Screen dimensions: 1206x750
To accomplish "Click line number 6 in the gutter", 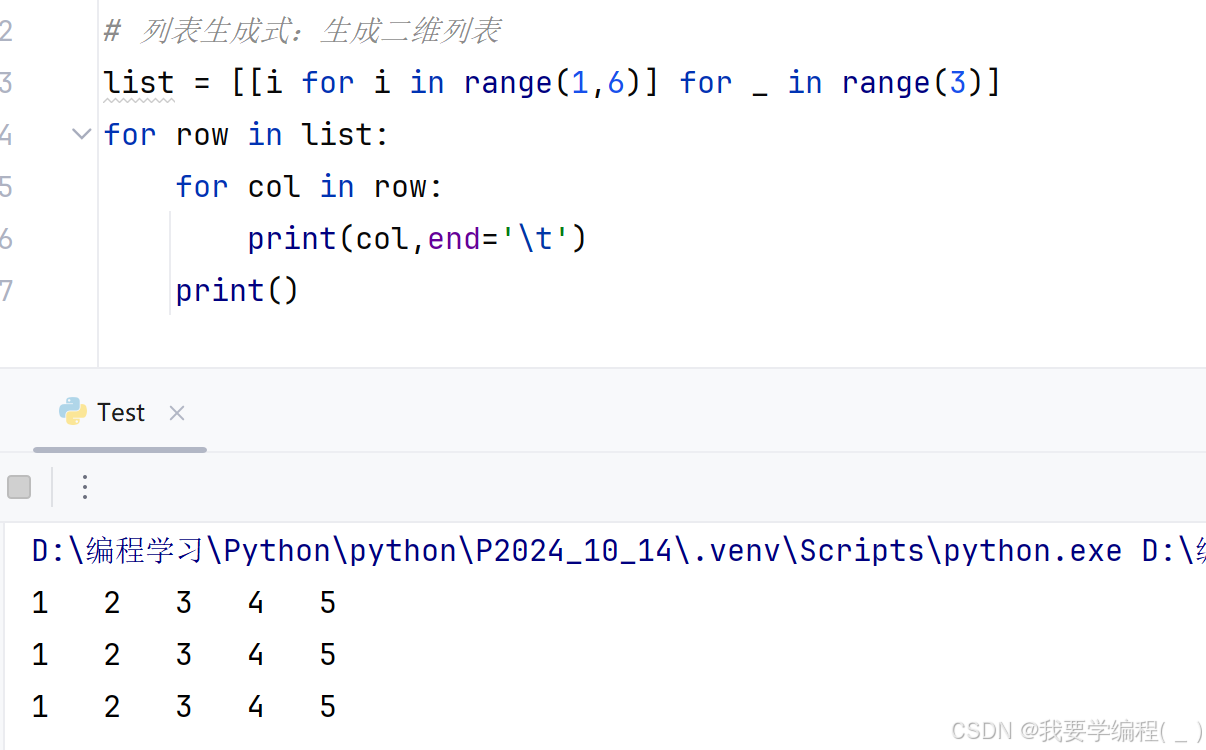I will (6, 238).
